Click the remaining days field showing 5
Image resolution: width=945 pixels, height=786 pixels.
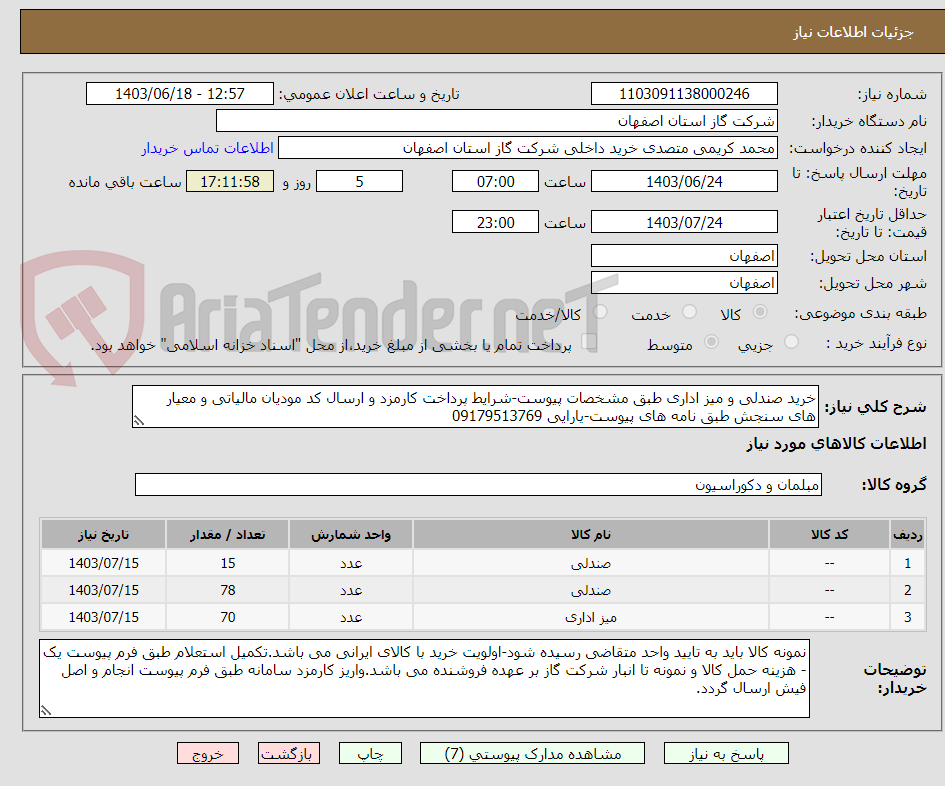359,181
